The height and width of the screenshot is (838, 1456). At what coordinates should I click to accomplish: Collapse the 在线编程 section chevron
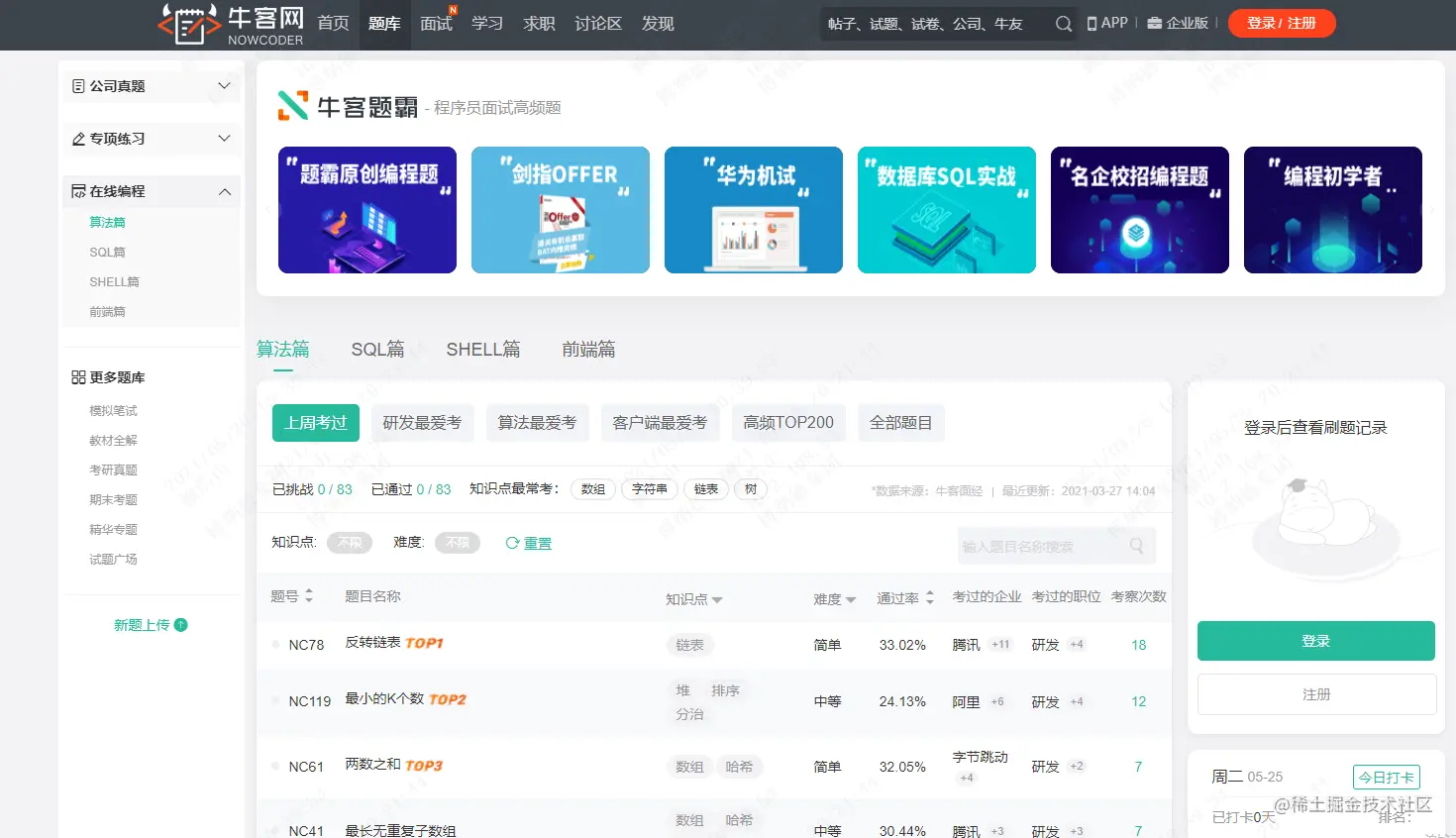(224, 191)
